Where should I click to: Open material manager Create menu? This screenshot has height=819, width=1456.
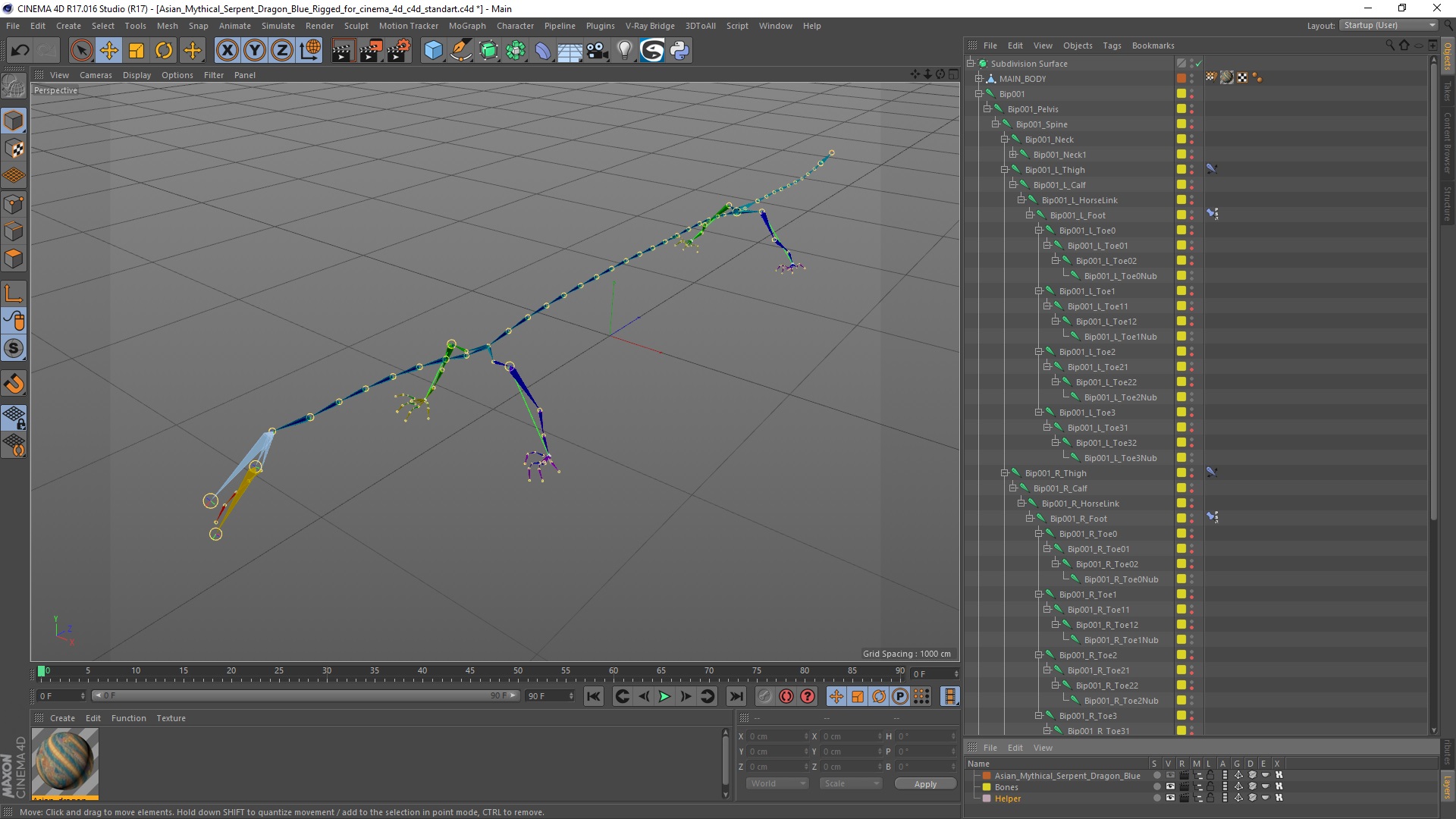pos(62,718)
